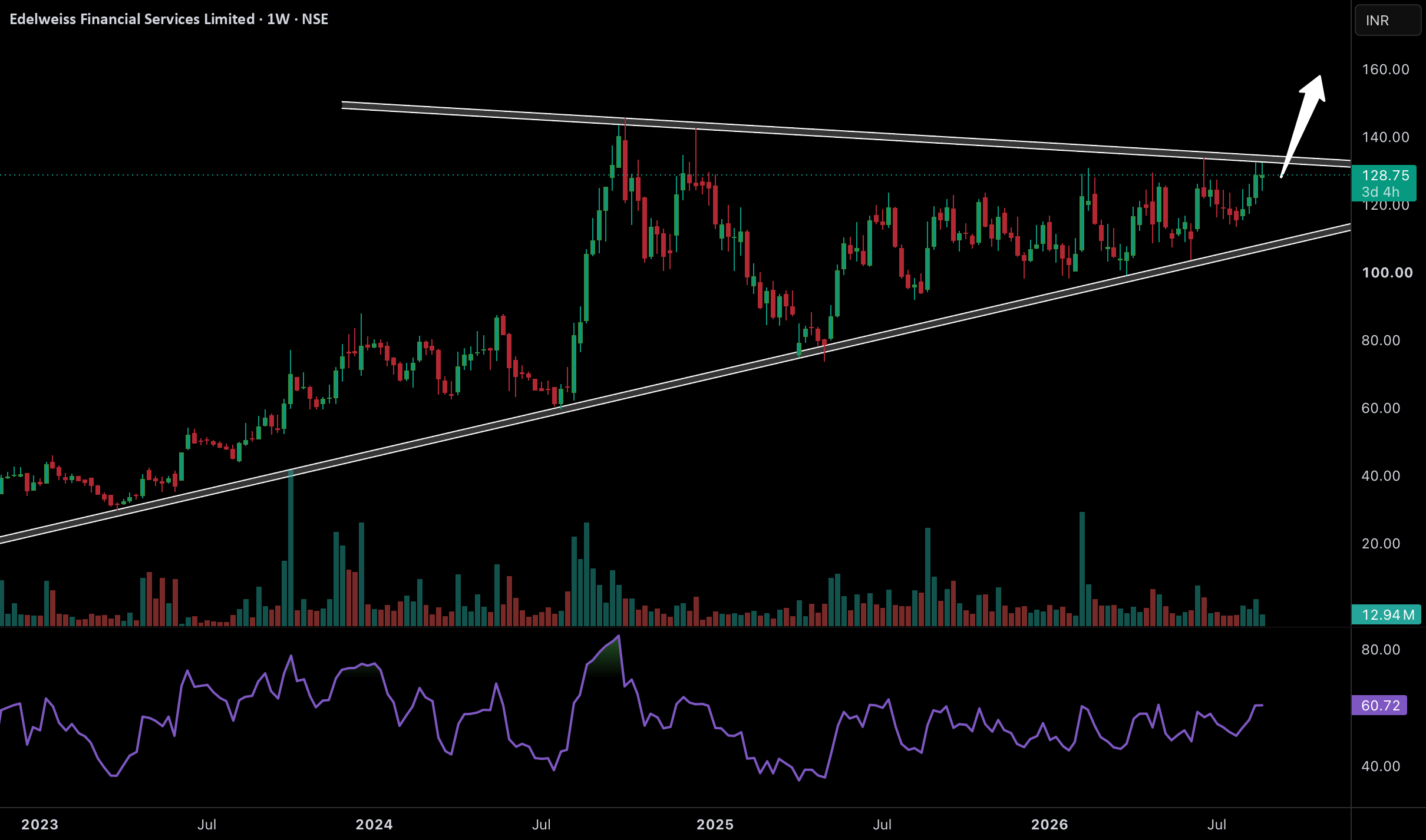
Task: Click the 2023 time axis label
Action: (x=40, y=824)
